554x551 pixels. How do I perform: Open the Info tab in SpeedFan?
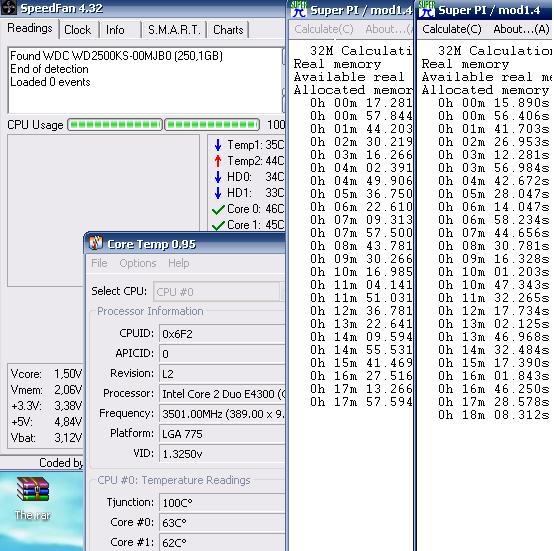click(x=115, y=30)
